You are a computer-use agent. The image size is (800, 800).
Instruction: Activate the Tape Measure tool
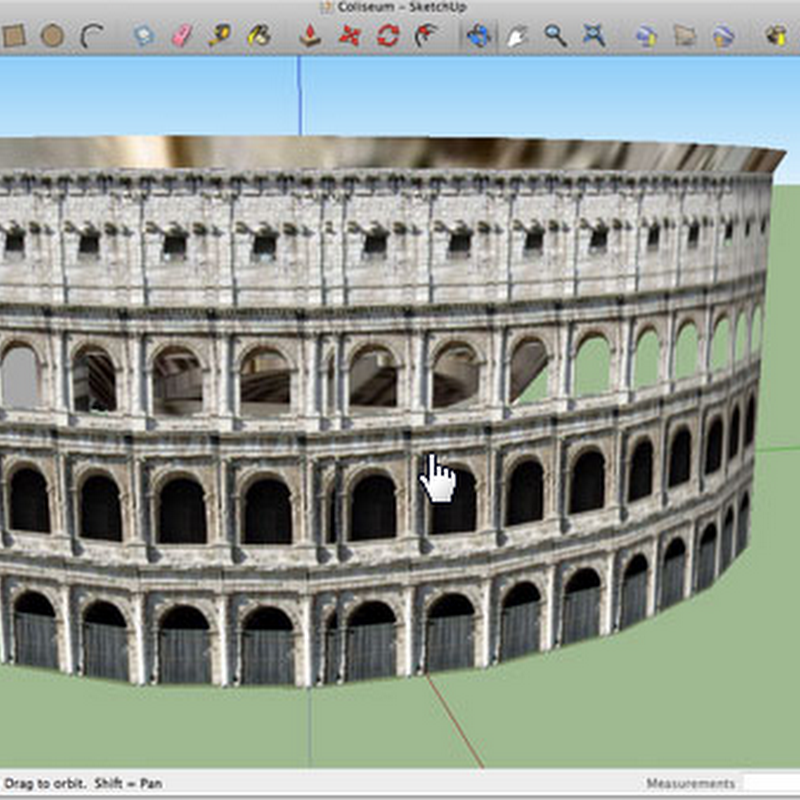tap(219, 36)
